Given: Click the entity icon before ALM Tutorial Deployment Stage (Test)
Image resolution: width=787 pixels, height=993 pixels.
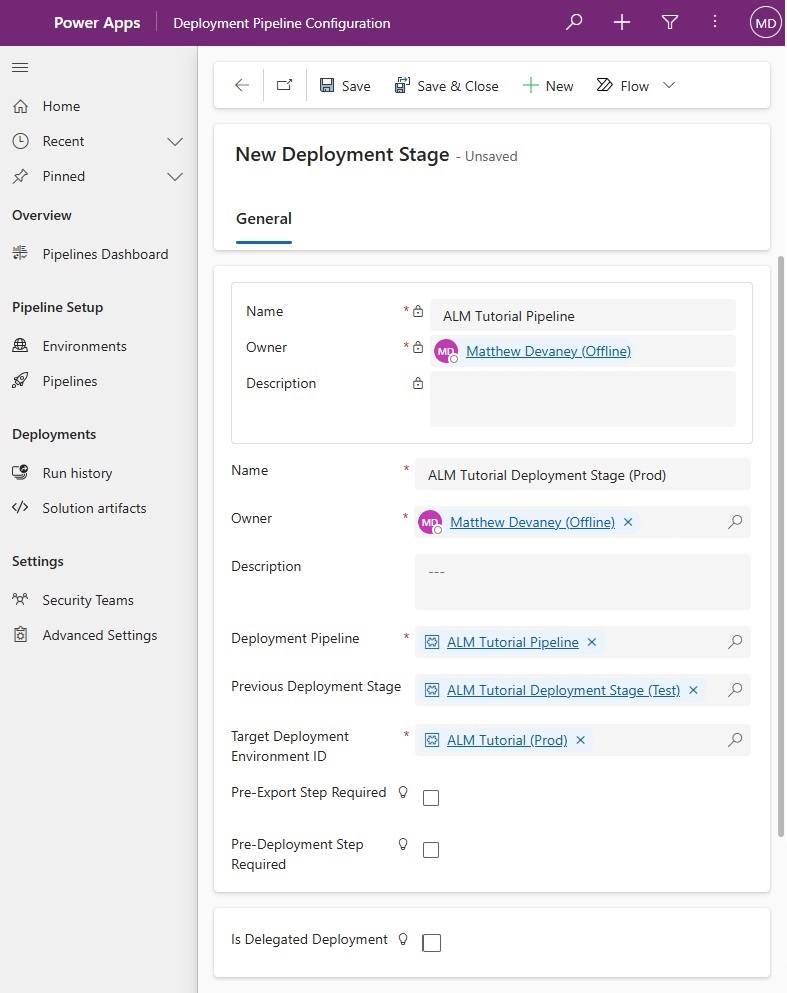Looking at the screenshot, I should pos(432,690).
